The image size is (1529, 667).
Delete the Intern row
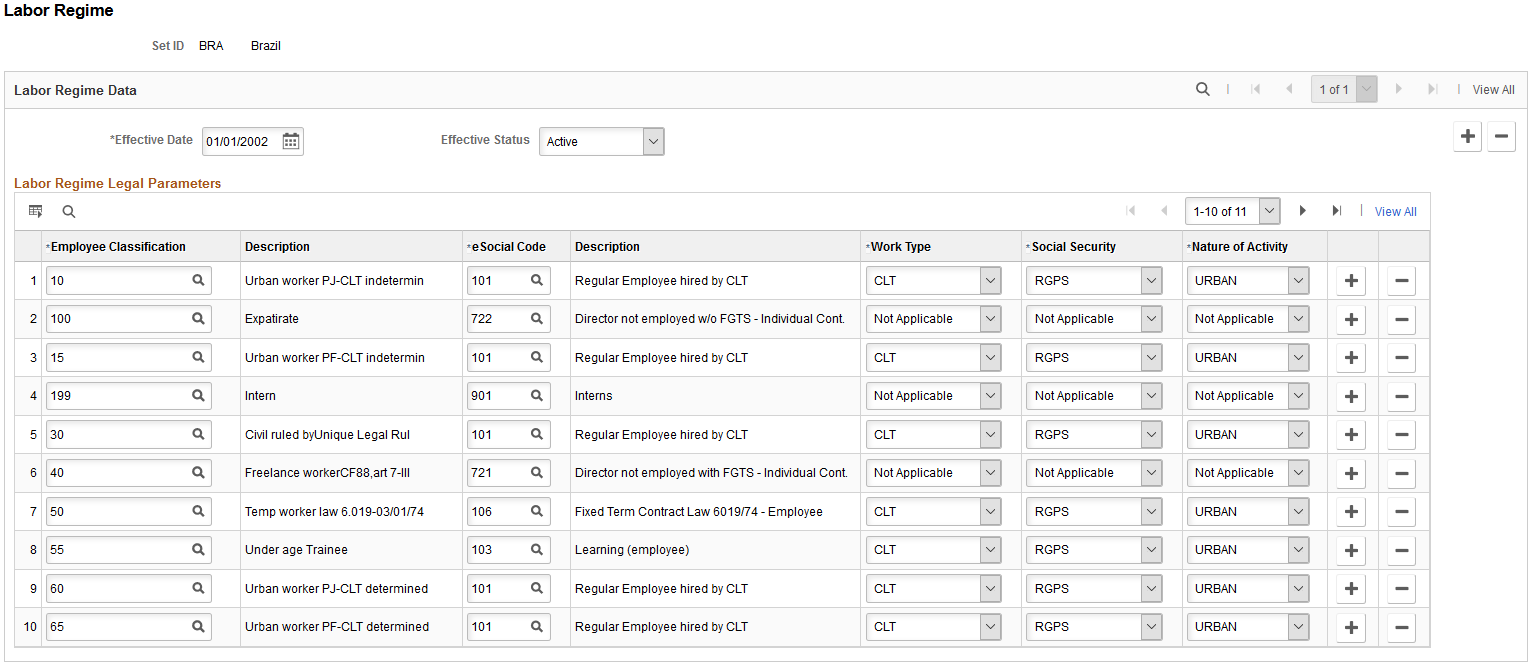tap(1402, 397)
